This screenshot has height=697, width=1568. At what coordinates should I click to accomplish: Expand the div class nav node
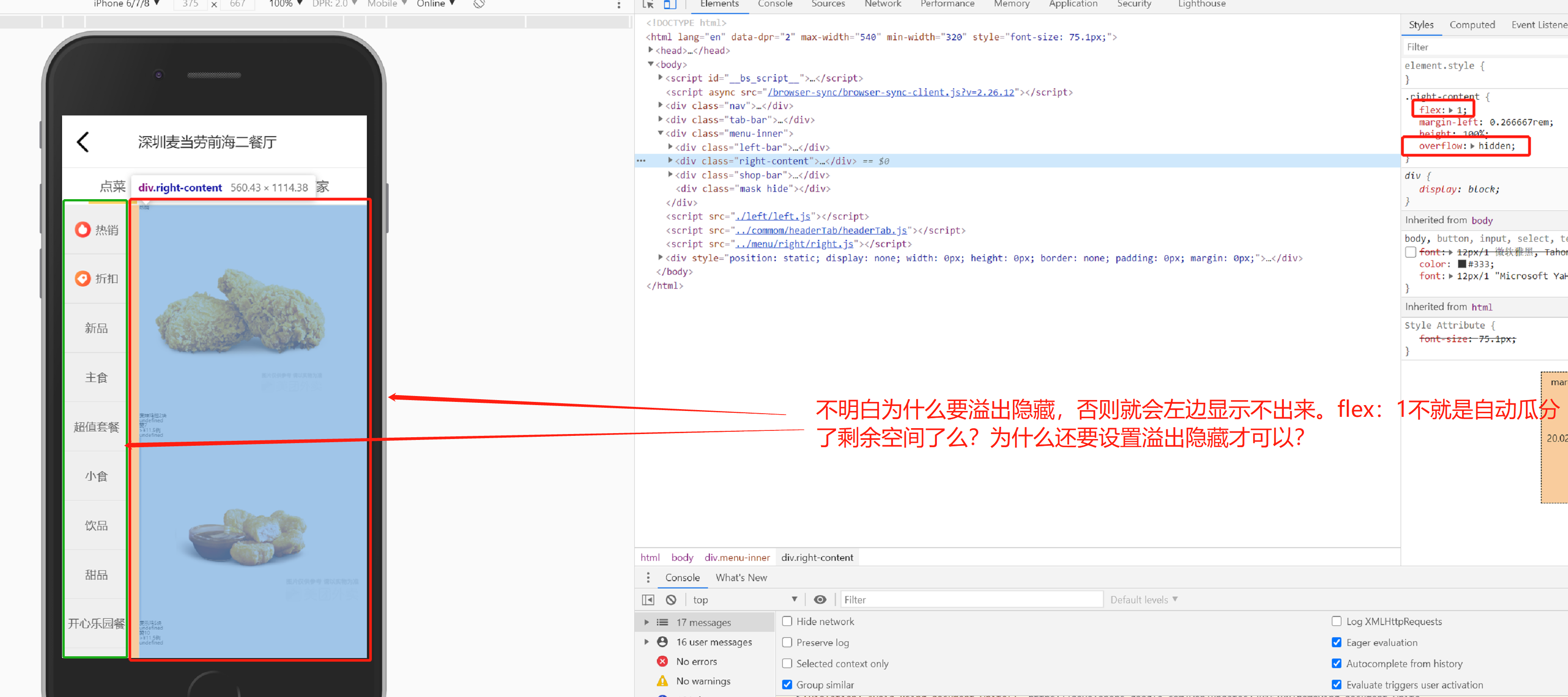coord(660,105)
